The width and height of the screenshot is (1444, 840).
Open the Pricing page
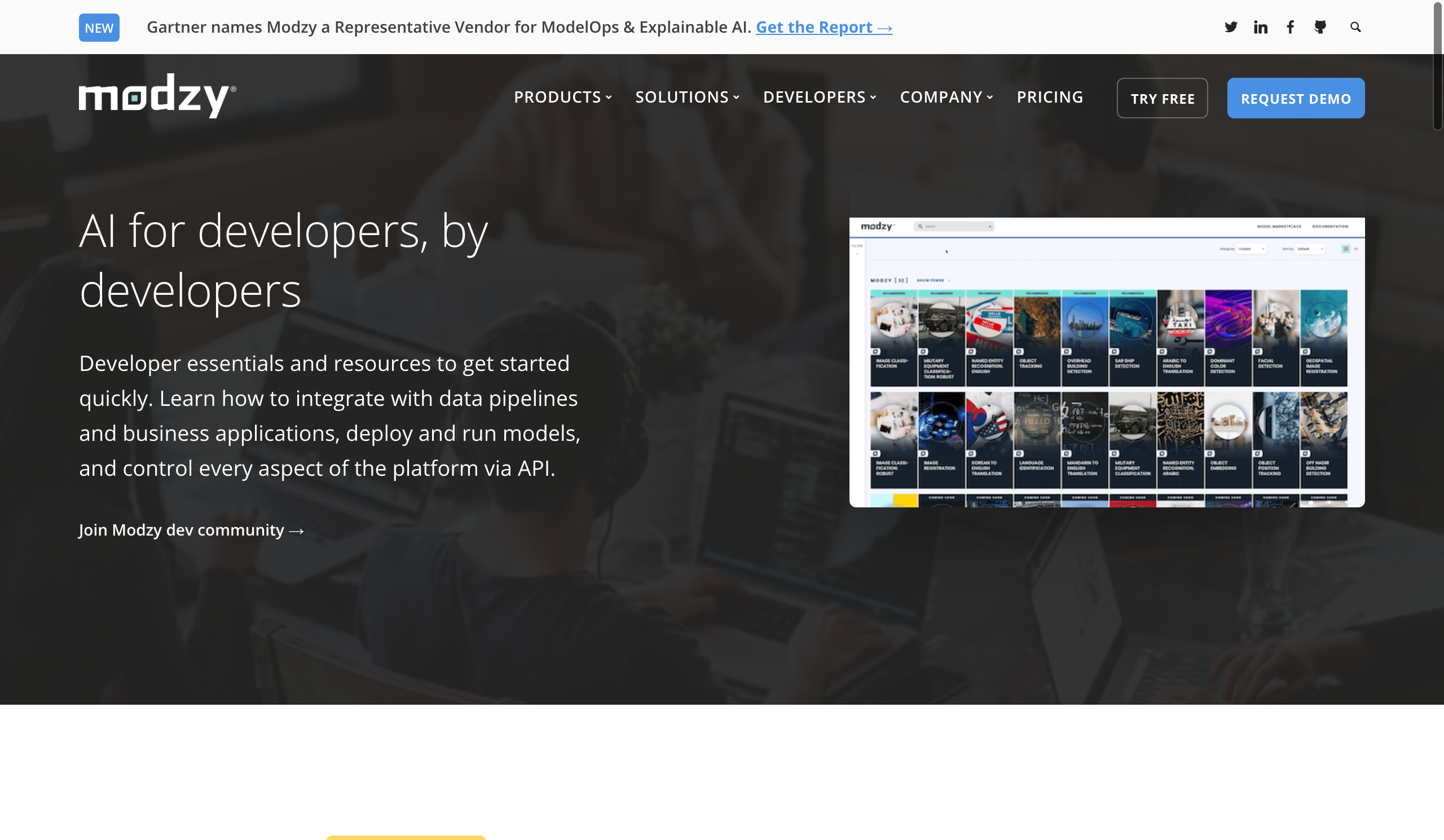(x=1050, y=98)
